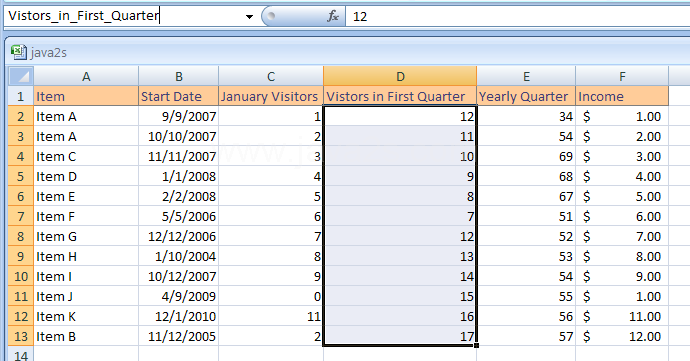Click the date cell 10/10/2007
This screenshot has height=361, width=690.
[x=179, y=136]
